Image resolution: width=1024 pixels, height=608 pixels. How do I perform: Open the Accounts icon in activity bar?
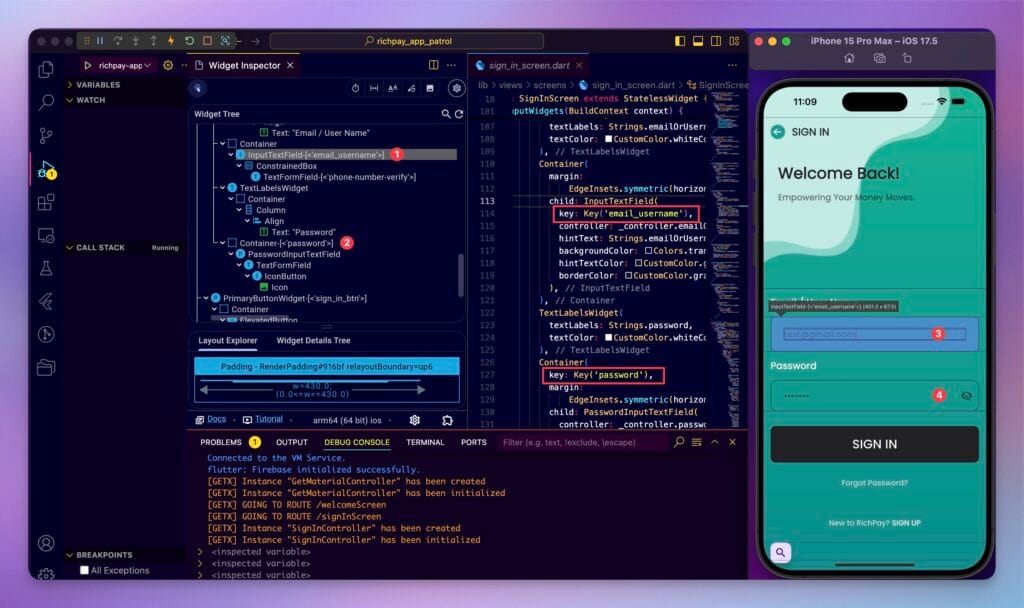(46, 543)
